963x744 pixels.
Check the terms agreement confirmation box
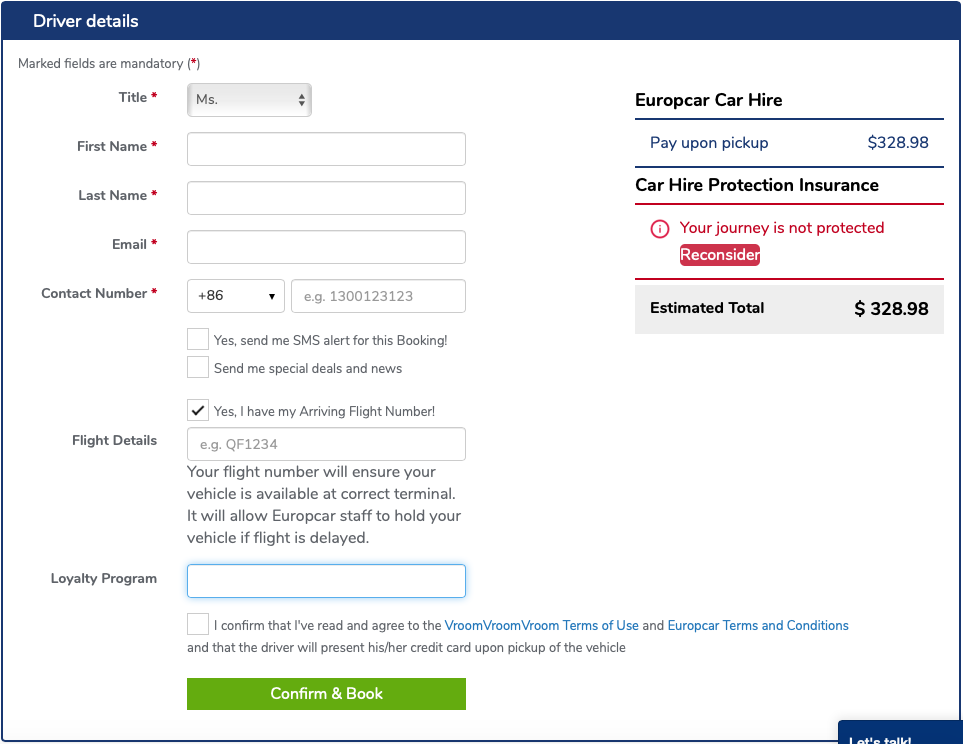tap(198, 625)
